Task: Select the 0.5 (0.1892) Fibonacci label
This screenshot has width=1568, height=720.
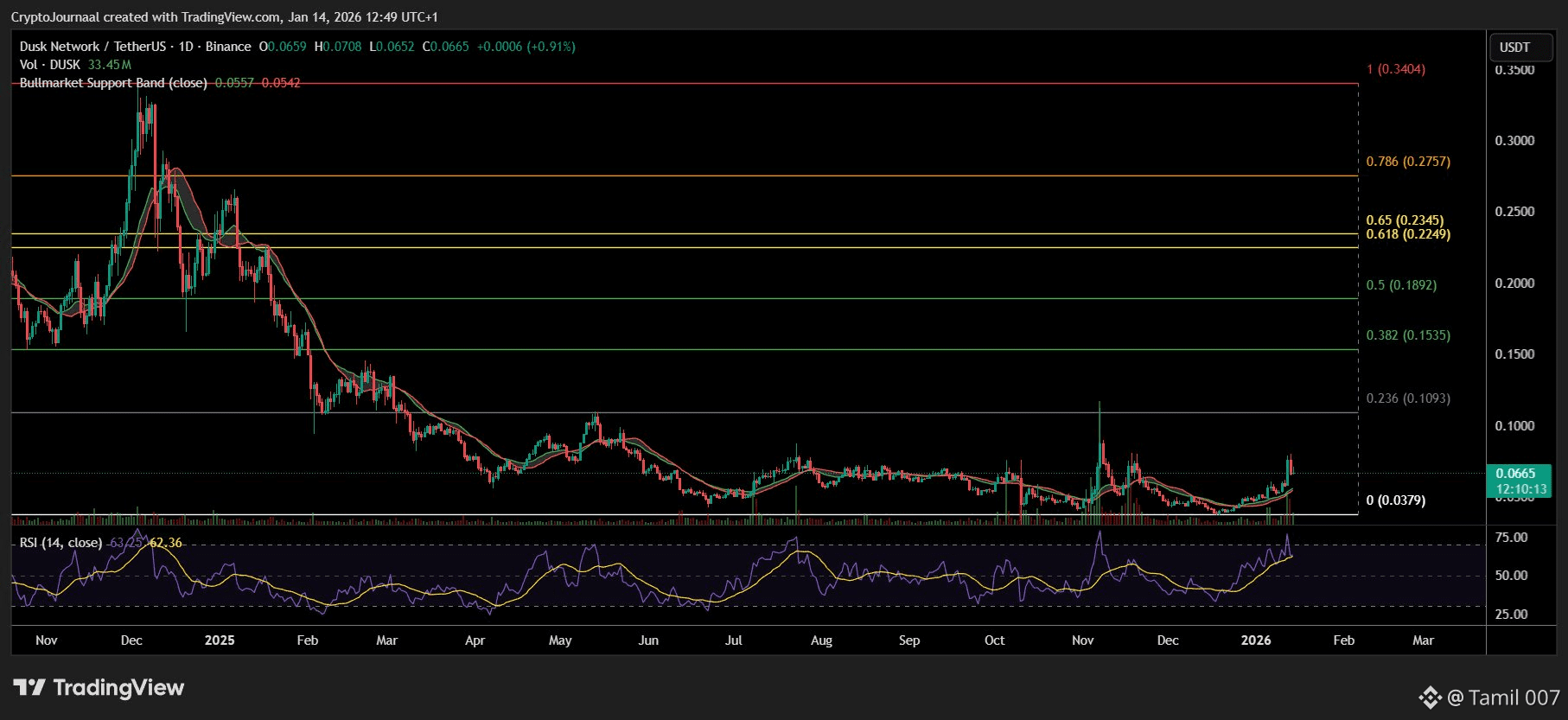Action: tap(1401, 285)
